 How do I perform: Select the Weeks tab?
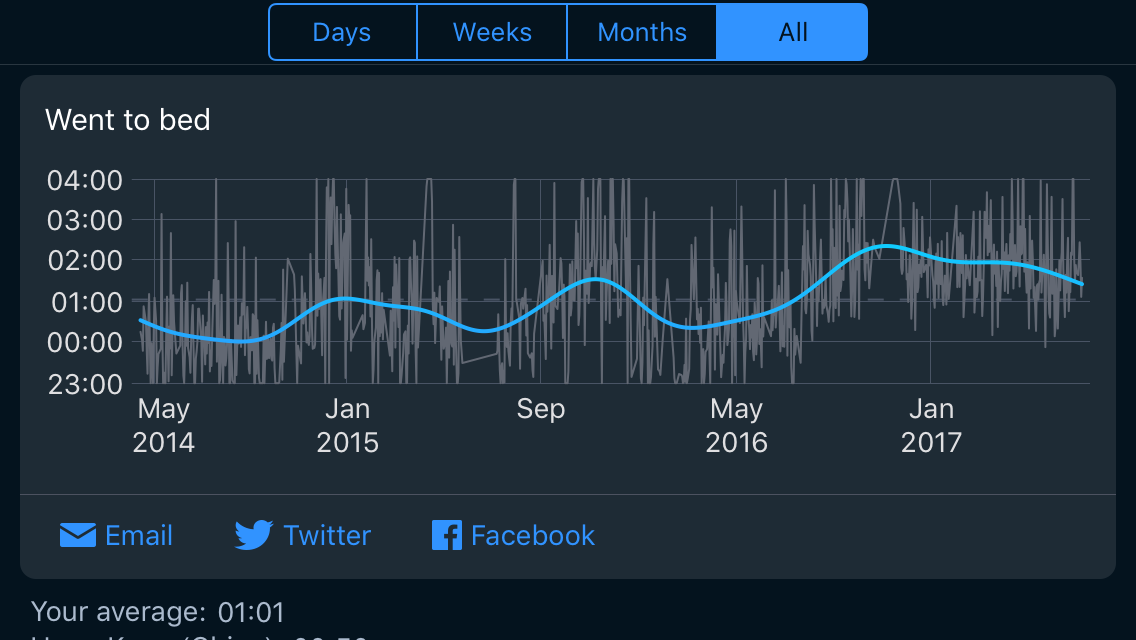tap(492, 32)
